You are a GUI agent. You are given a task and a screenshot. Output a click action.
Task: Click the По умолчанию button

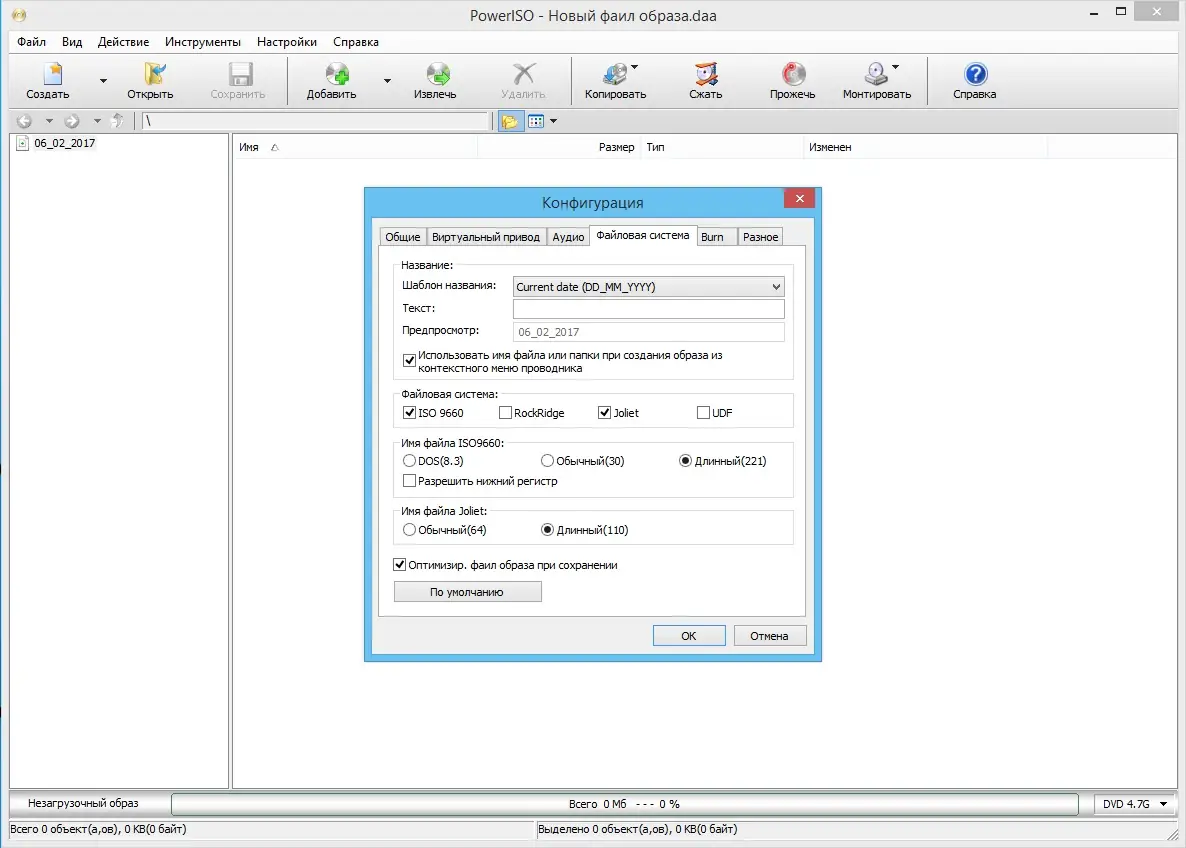click(467, 591)
